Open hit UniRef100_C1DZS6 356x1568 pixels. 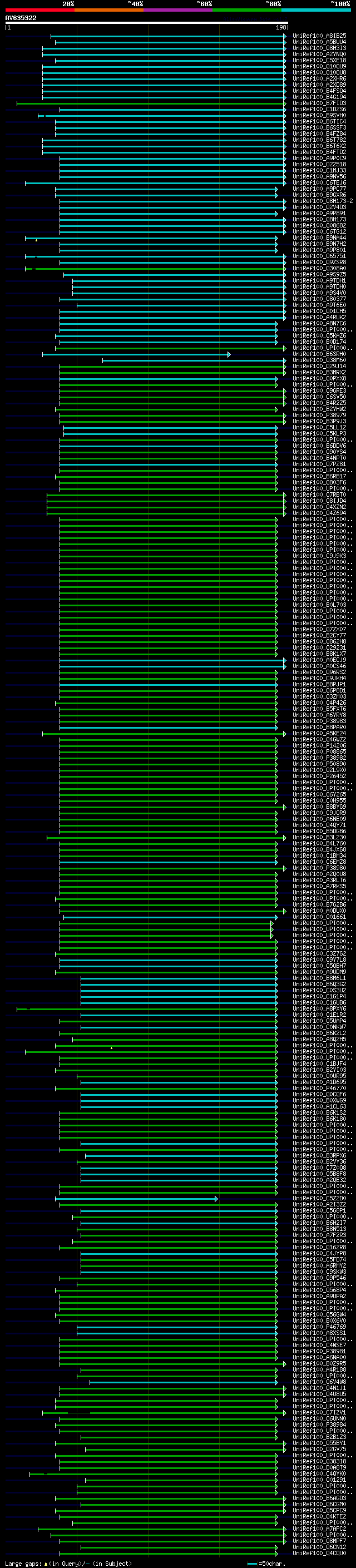point(319,110)
